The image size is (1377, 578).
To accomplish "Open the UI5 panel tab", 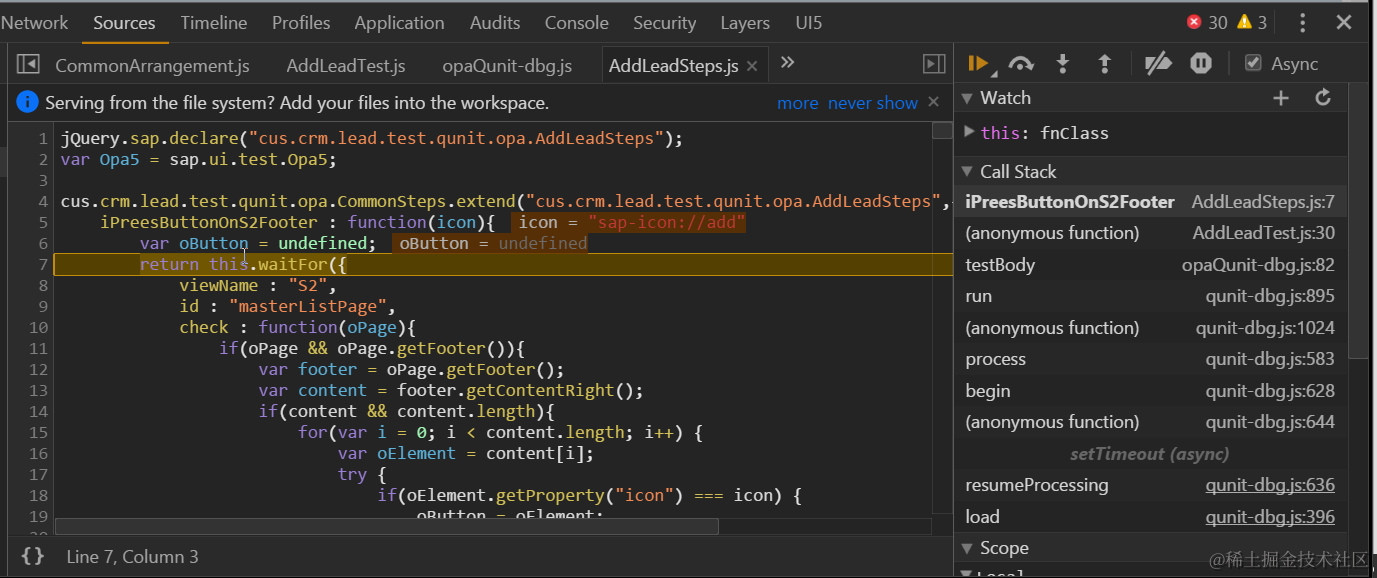I will 809,22.
